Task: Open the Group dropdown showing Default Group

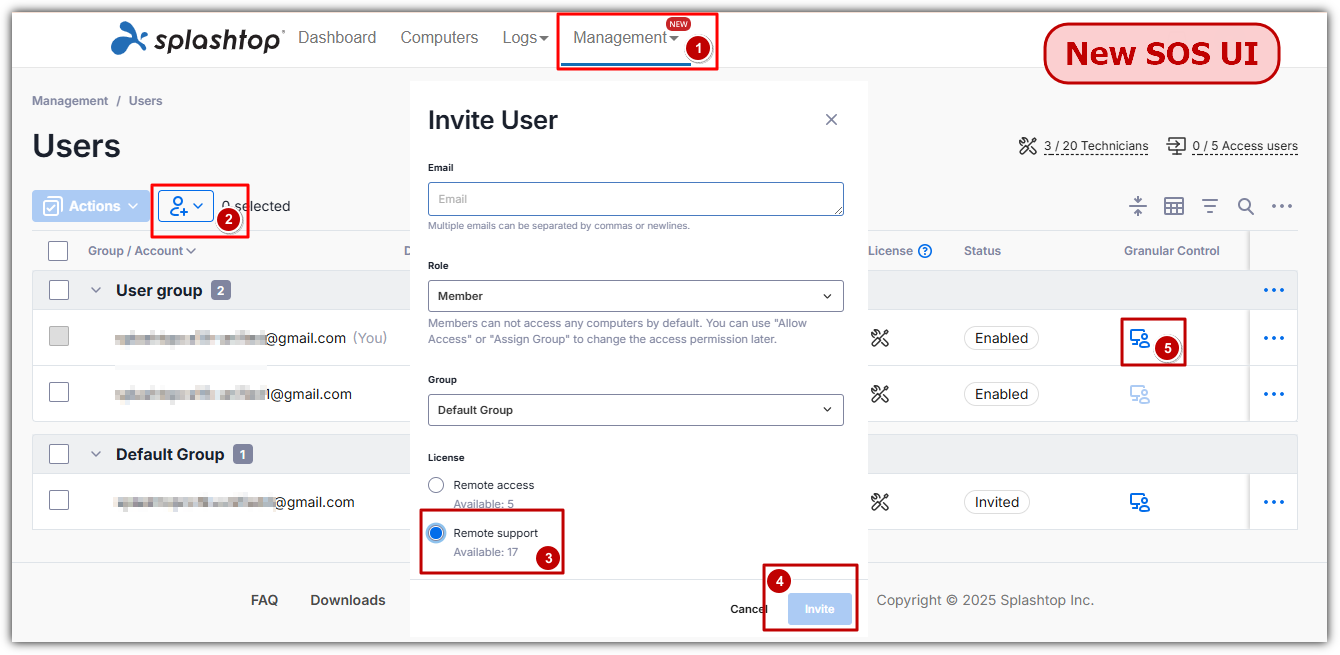Action: pos(635,410)
